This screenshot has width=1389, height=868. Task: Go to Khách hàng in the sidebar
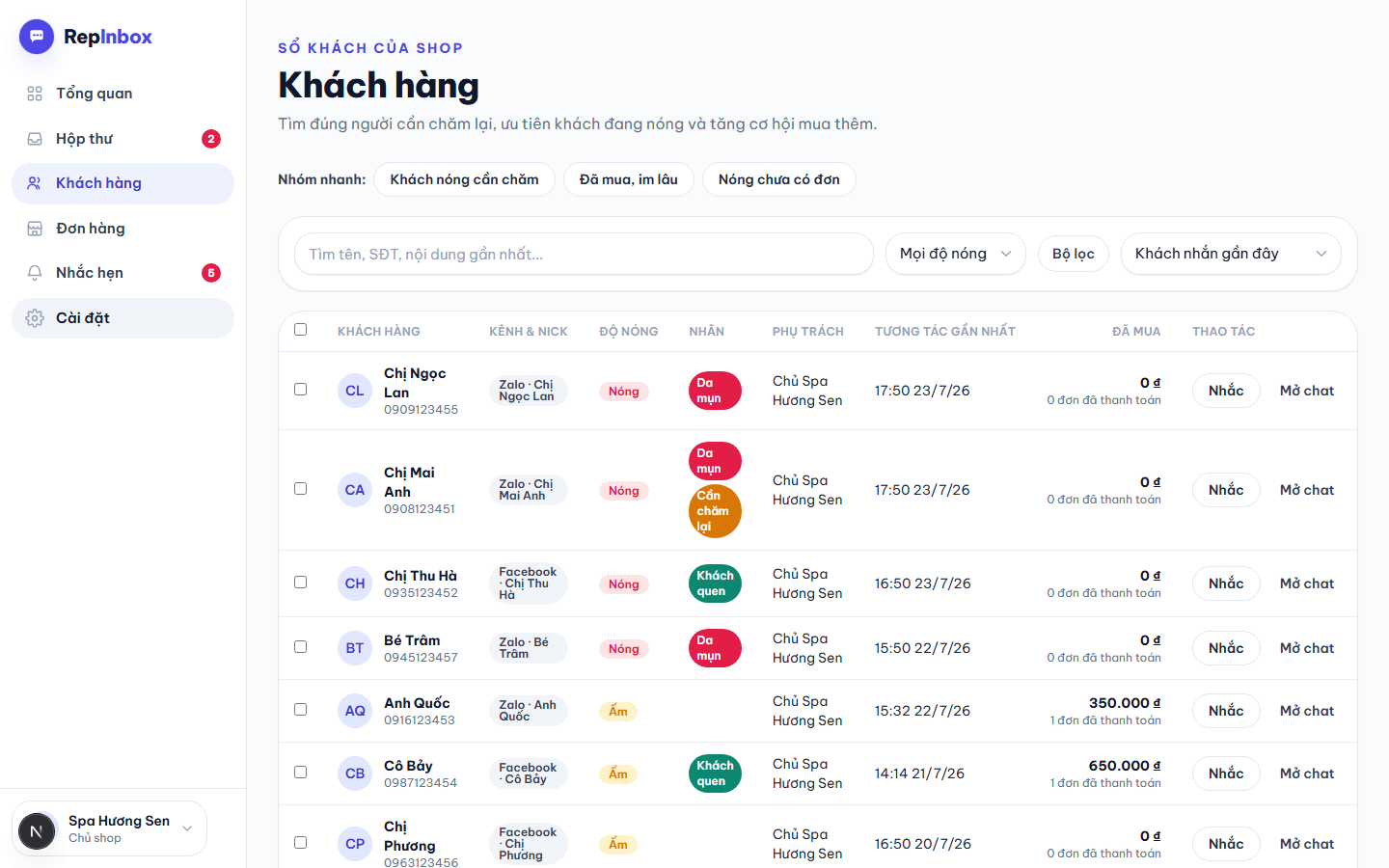pyautogui.click(x=123, y=183)
